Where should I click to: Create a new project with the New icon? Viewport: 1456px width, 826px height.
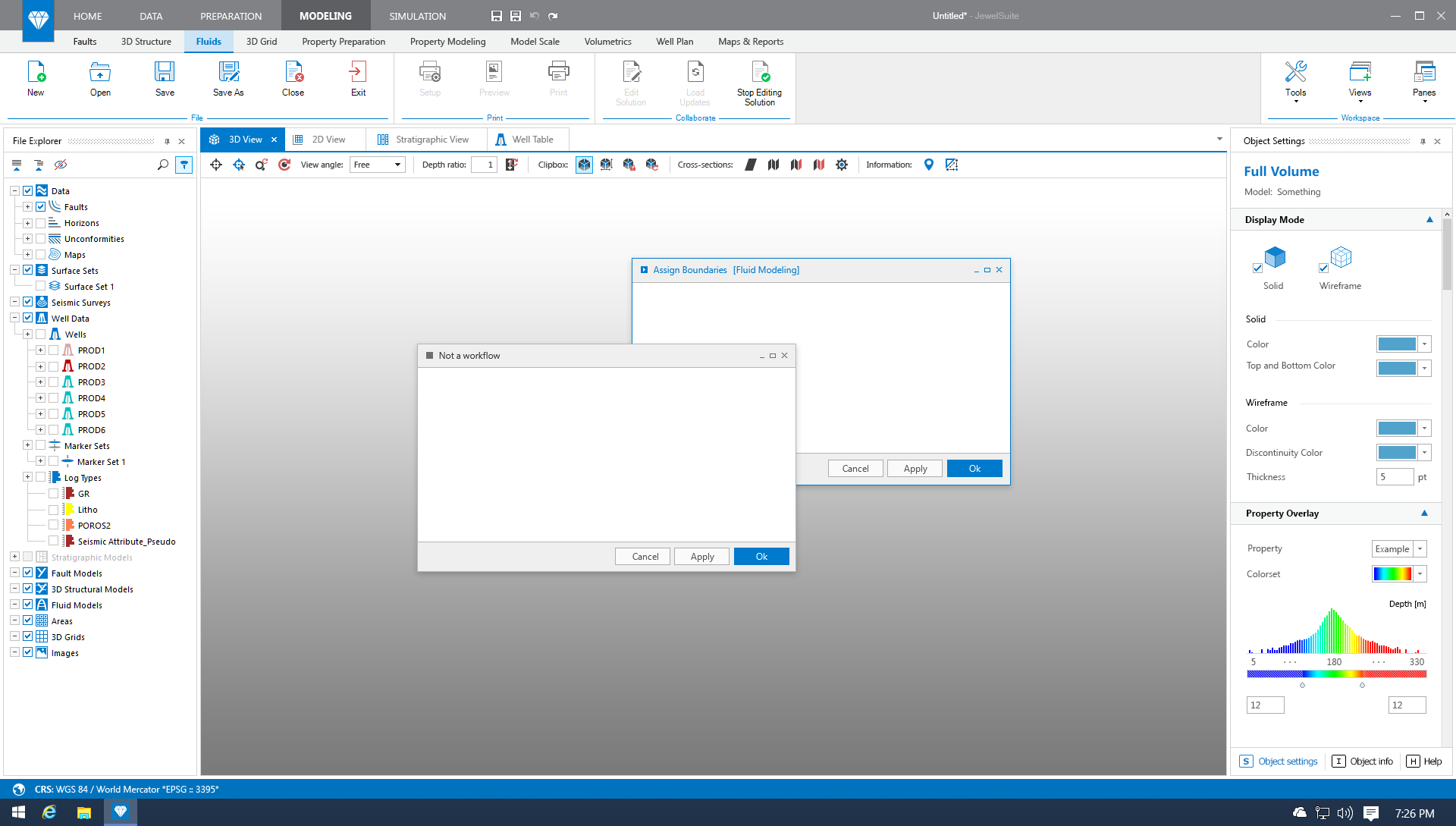[35, 78]
